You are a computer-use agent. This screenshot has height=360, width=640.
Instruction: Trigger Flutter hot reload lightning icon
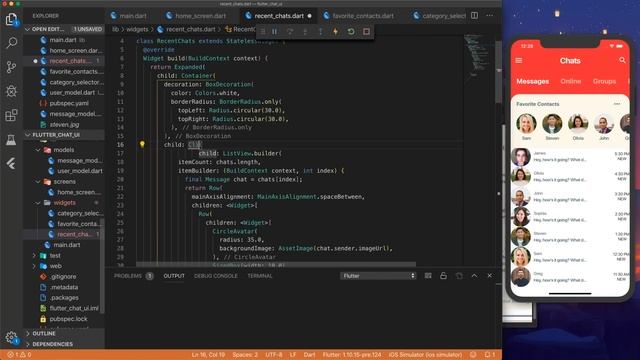pos(336,31)
